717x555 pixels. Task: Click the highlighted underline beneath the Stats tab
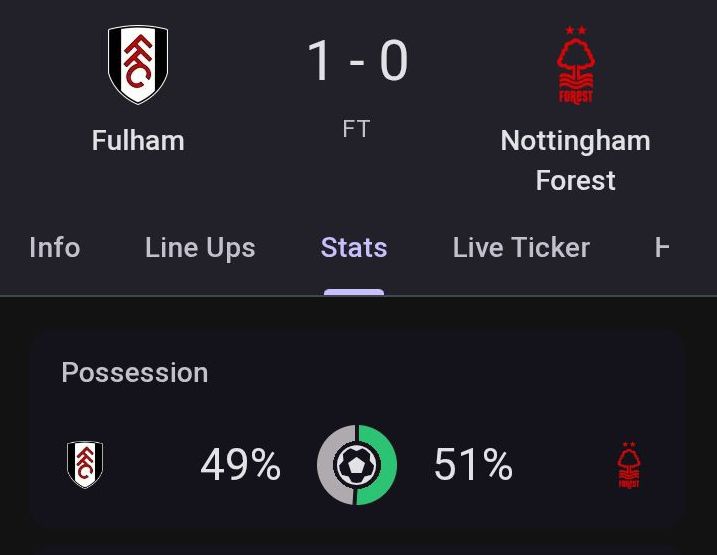pos(354,293)
